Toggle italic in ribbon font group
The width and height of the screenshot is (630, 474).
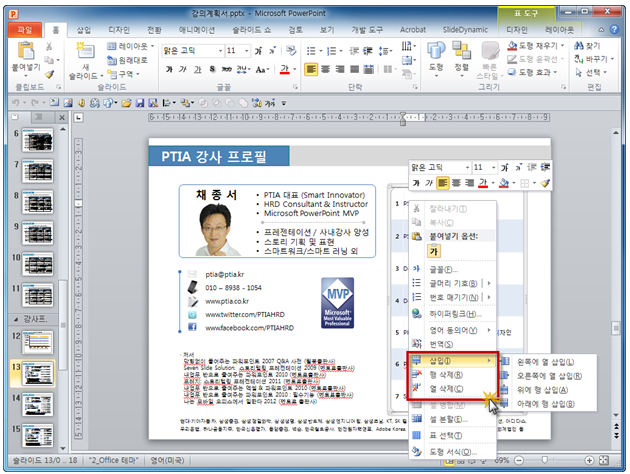183,69
